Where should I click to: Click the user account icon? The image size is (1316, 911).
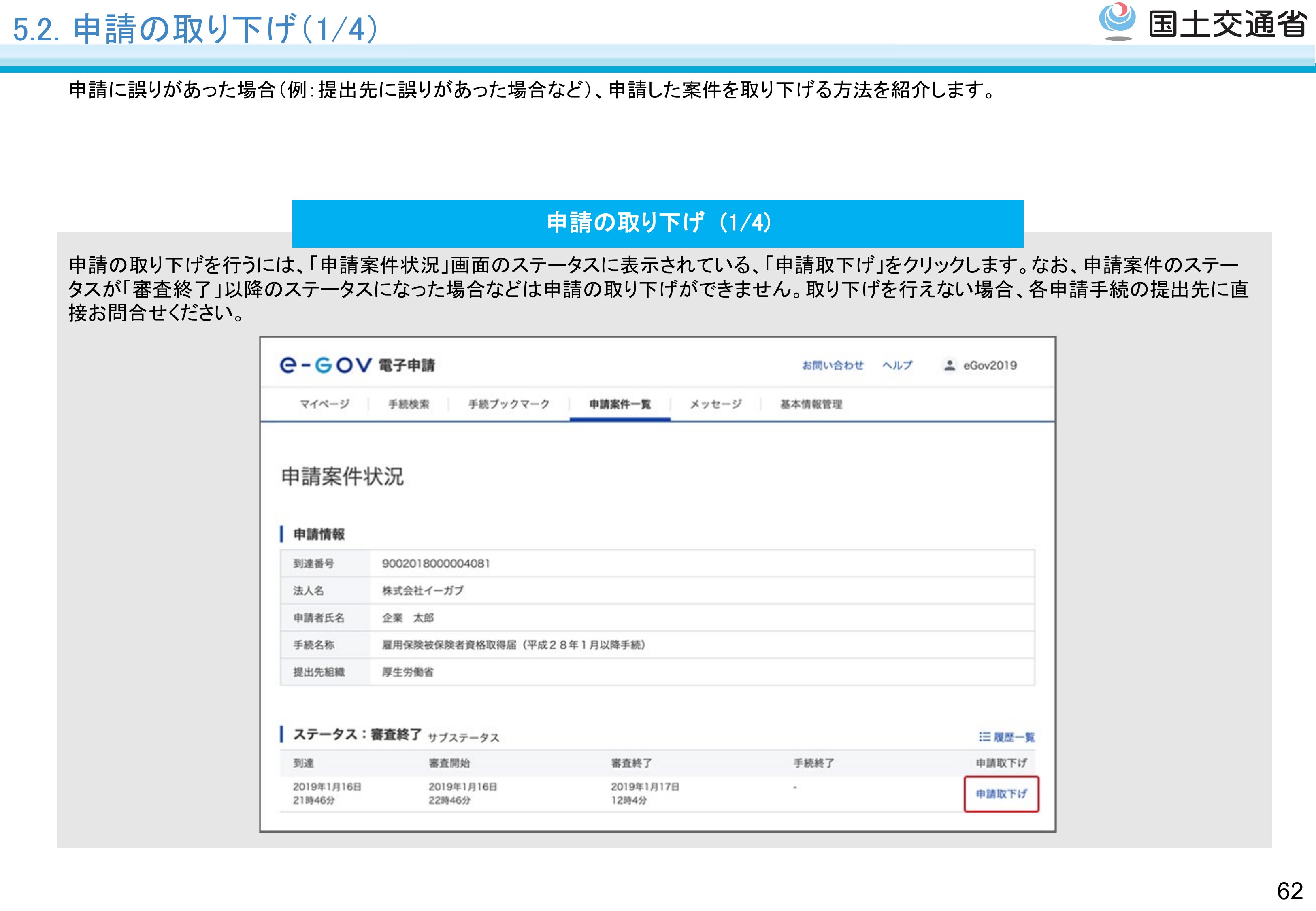coord(949,365)
